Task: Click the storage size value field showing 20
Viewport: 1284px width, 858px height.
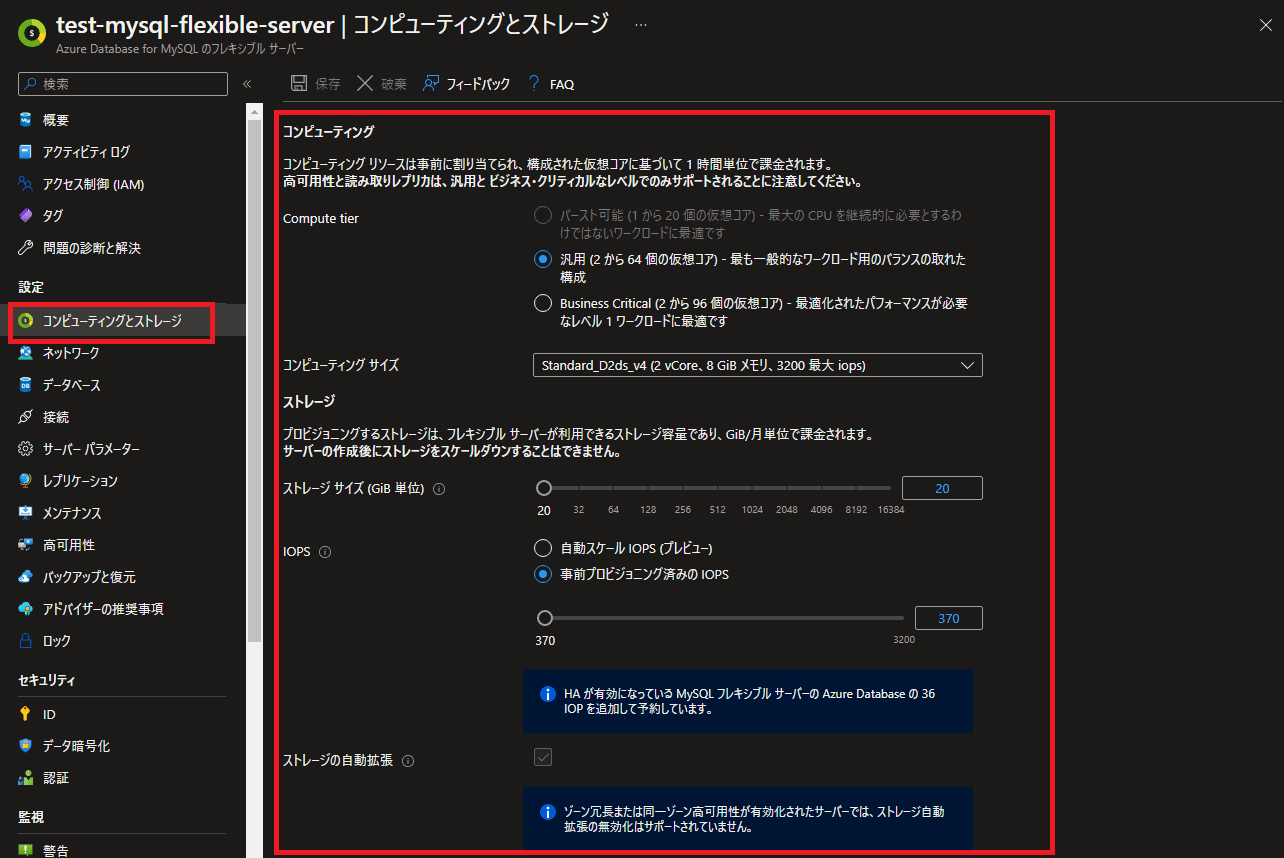Action: coord(942,488)
